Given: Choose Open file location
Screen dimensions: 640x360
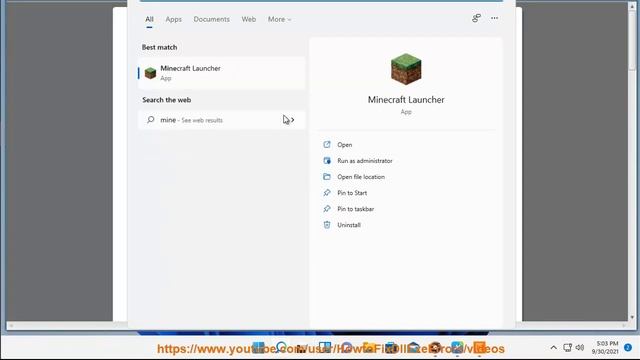Looking at the screenshot, I should pyautogui.click(x=361, y=177).
